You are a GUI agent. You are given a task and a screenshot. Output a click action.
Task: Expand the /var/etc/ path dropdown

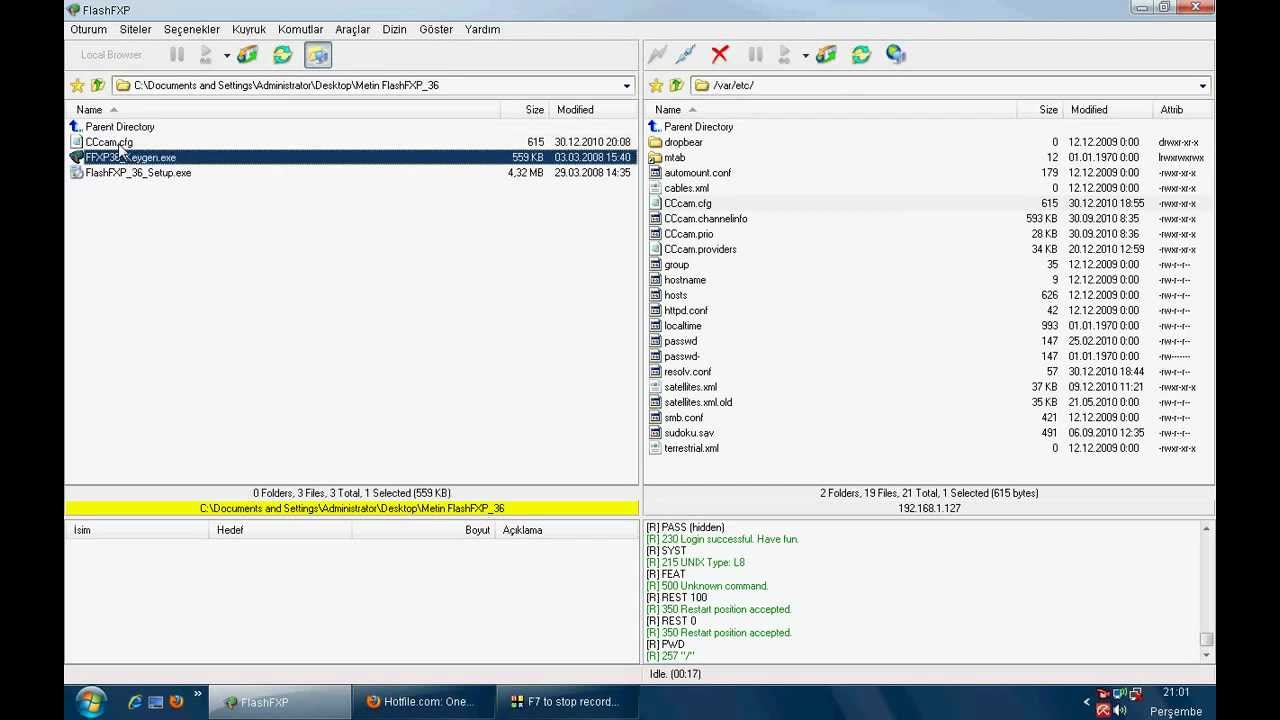coord(1203,86)
